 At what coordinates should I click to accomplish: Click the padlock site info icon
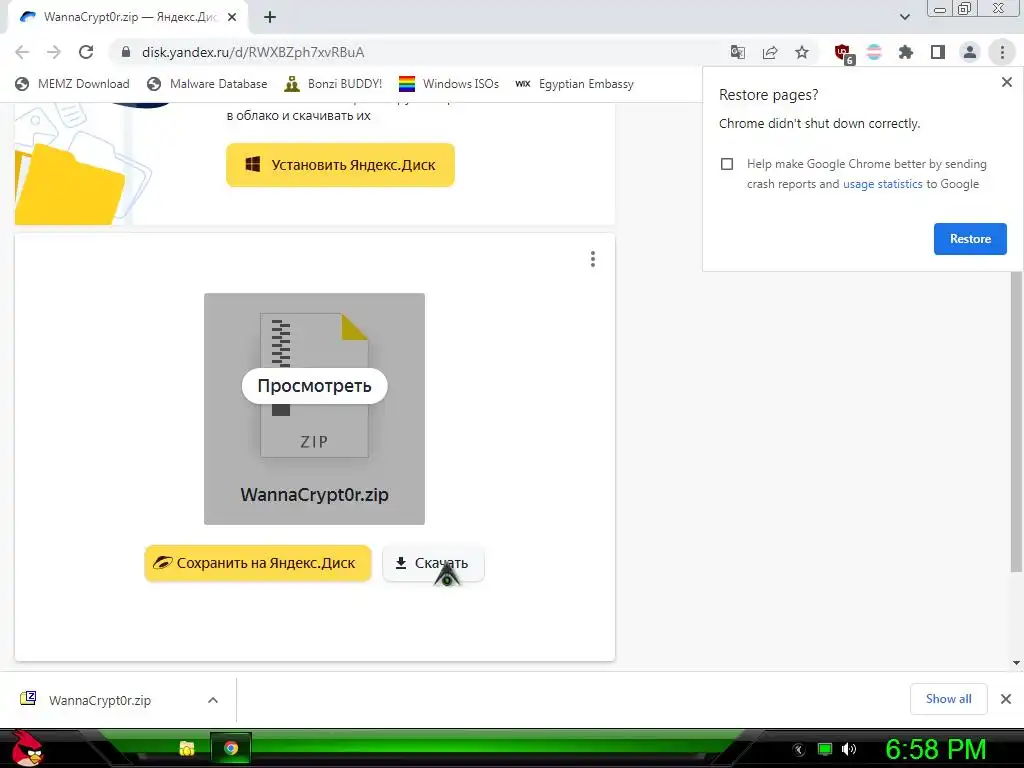126,52
